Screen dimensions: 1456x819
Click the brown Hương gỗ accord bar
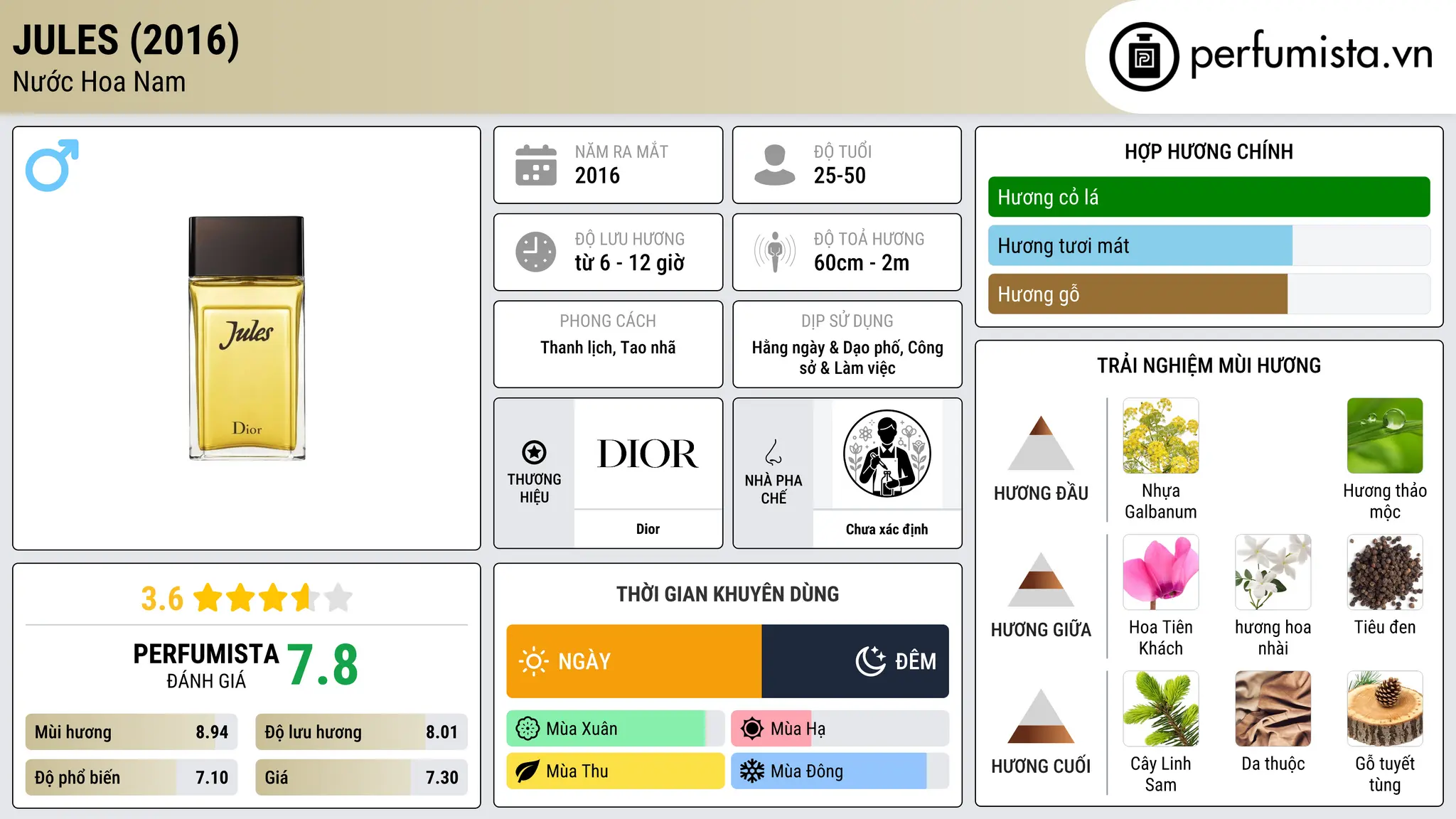point(1137,294)
